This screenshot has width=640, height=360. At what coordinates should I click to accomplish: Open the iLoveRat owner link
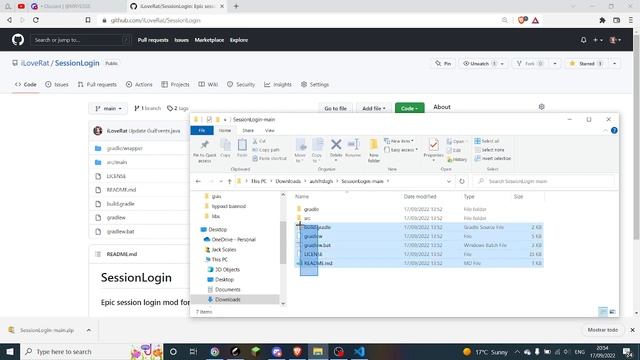pyautogui.click(x=35, y=63)
